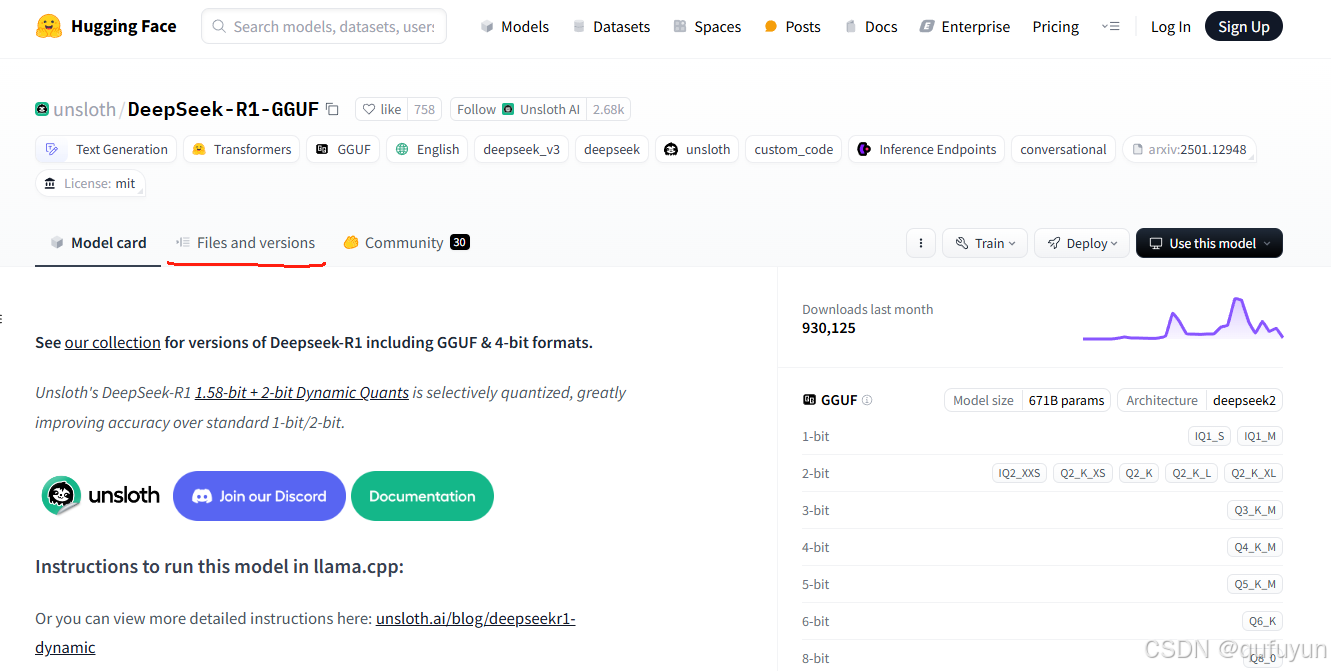Image resolution: width=1331 pixels, height=671 pixels.
Task: Click the unsloth organization avatar beside the title
Action: [42, 109]
